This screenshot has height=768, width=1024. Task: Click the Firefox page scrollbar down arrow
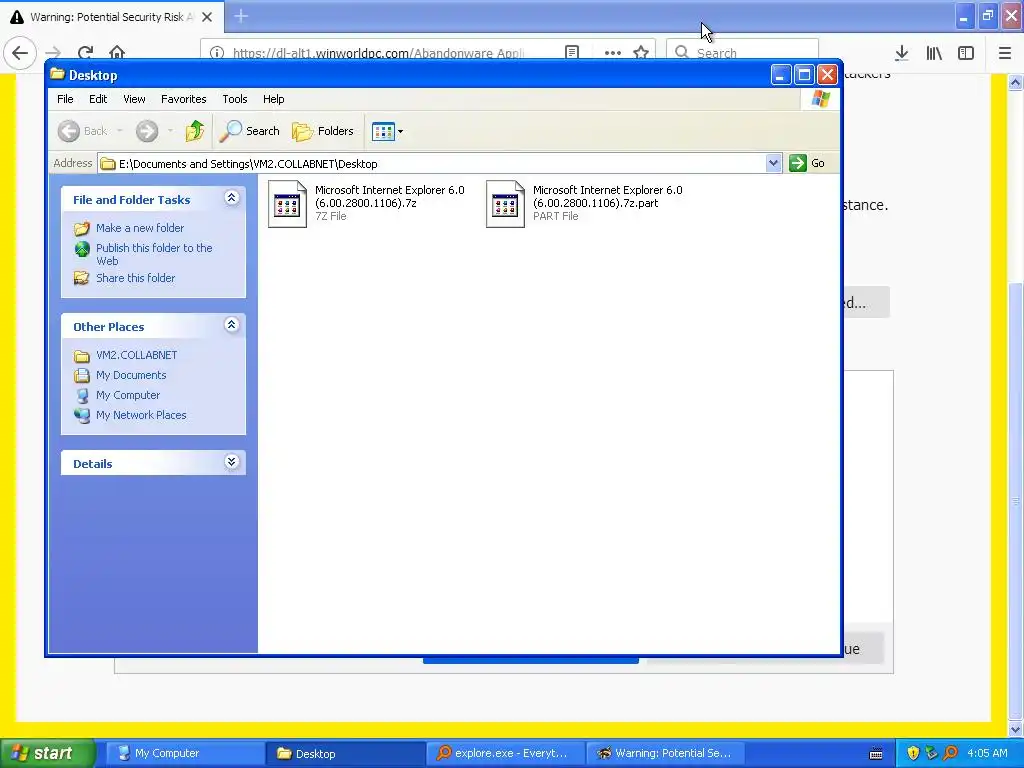pyautogui.click(x=1015, y=729)
